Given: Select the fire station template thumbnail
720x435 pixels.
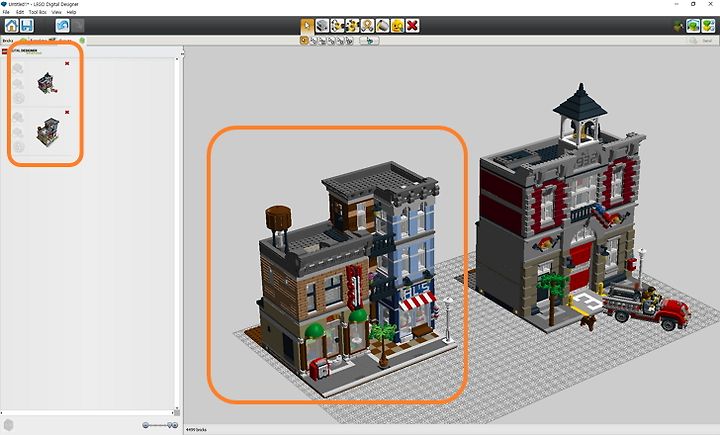Looking at the screenshot, I should 47,83.
